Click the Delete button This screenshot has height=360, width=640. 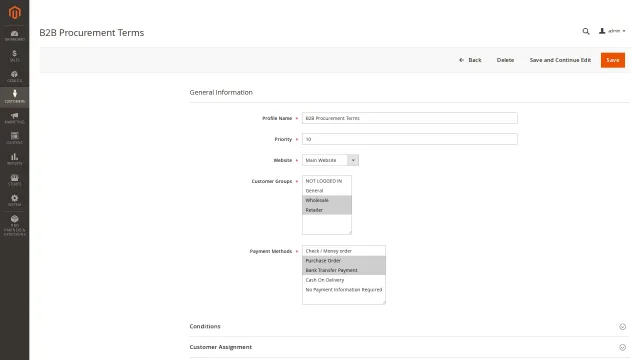(505, 60)
